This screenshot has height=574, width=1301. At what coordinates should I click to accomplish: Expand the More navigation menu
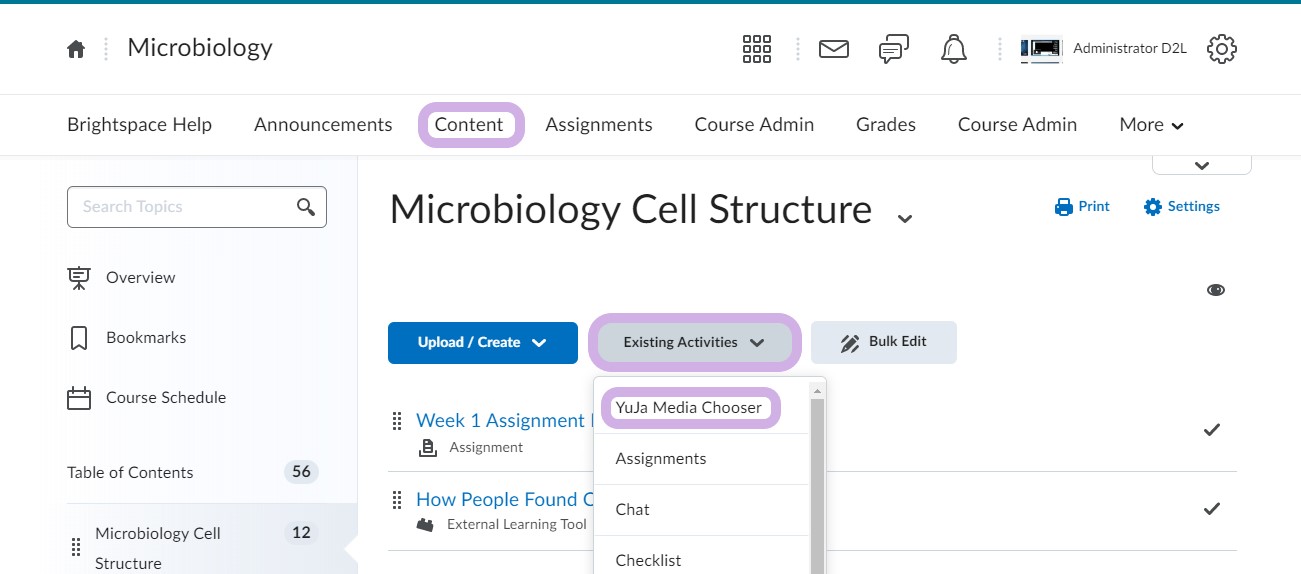[x=1151, y=125]
